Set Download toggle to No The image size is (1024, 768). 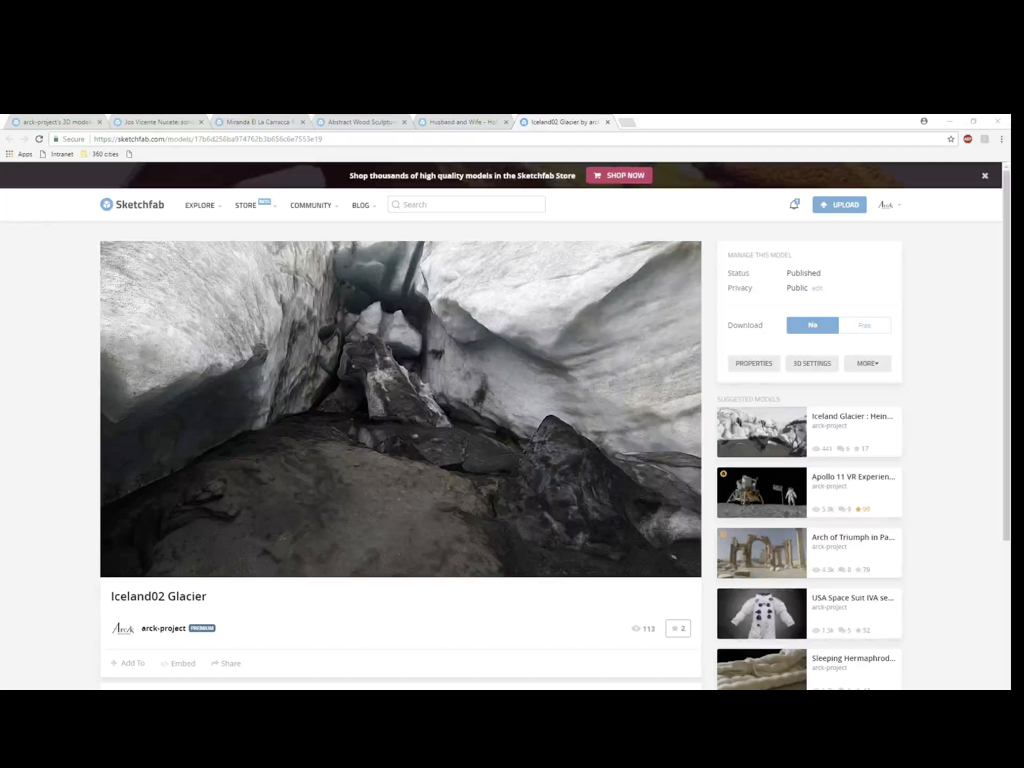click(x=812, y=325)
